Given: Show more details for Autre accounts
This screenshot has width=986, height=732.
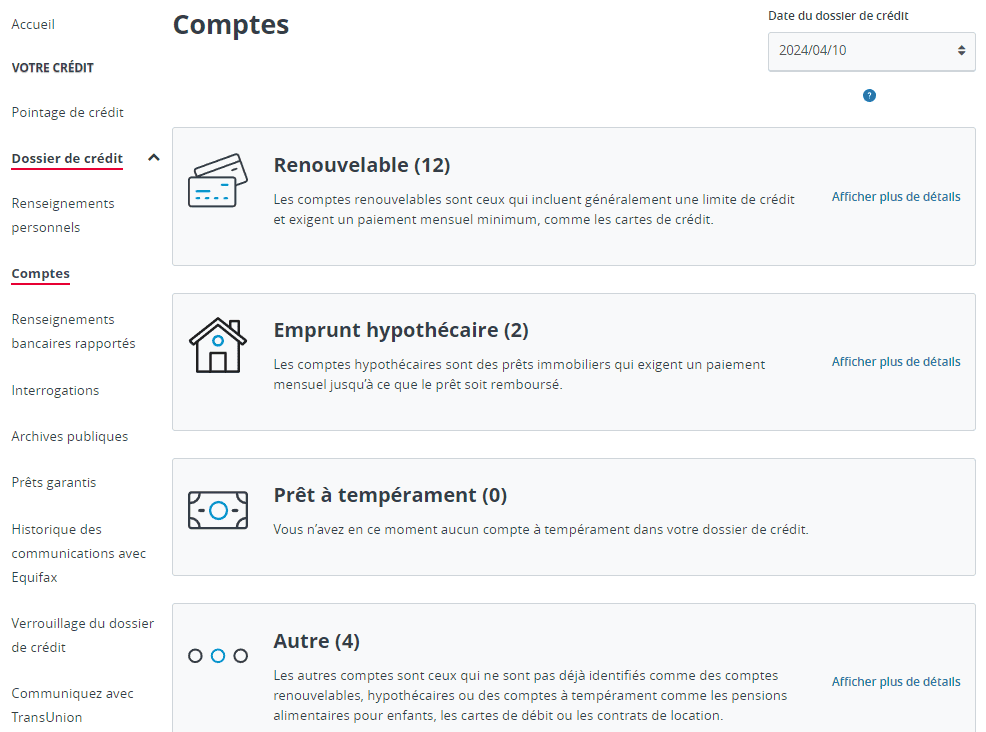Looking at the screenshot, I should (895, 682).
